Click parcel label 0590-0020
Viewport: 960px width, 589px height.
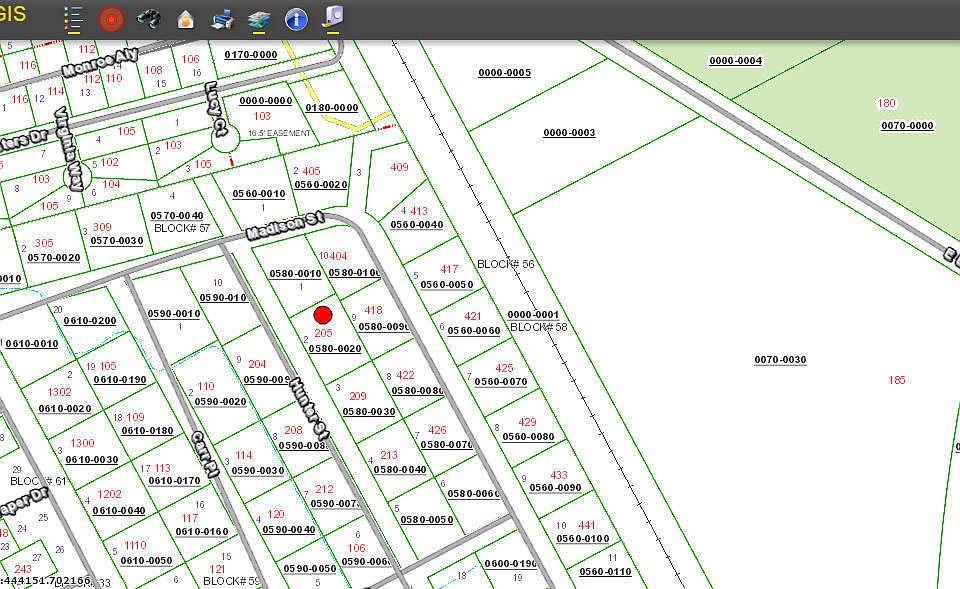click(220, 402)
